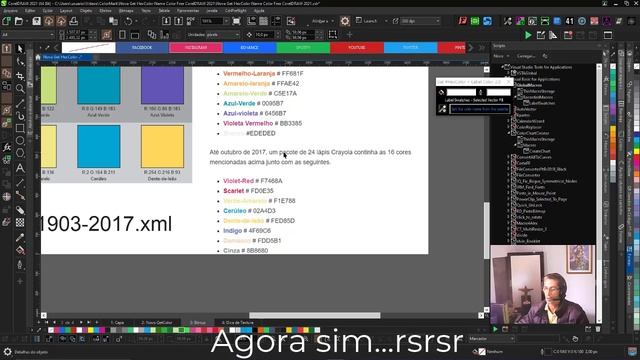This screenshot has height=360, width=640.
Task: Select the Quick_UnLock script
Action: click(x=529, y=205)
